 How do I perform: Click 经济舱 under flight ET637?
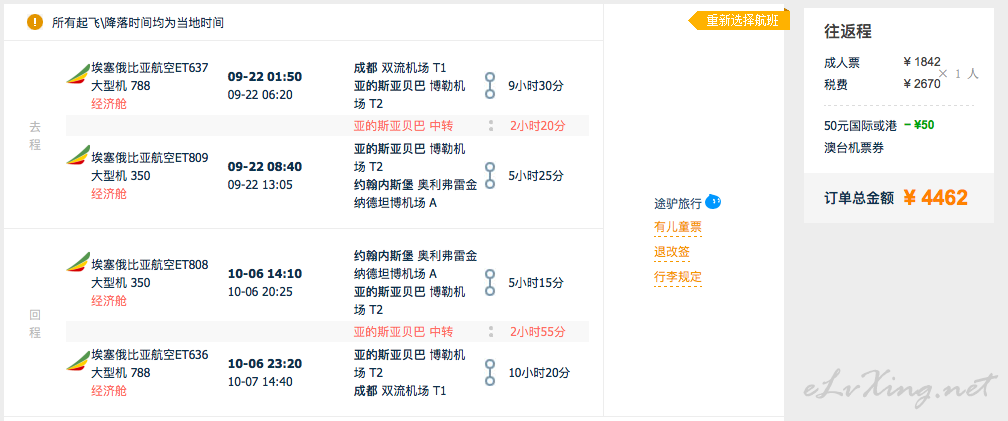109,104
